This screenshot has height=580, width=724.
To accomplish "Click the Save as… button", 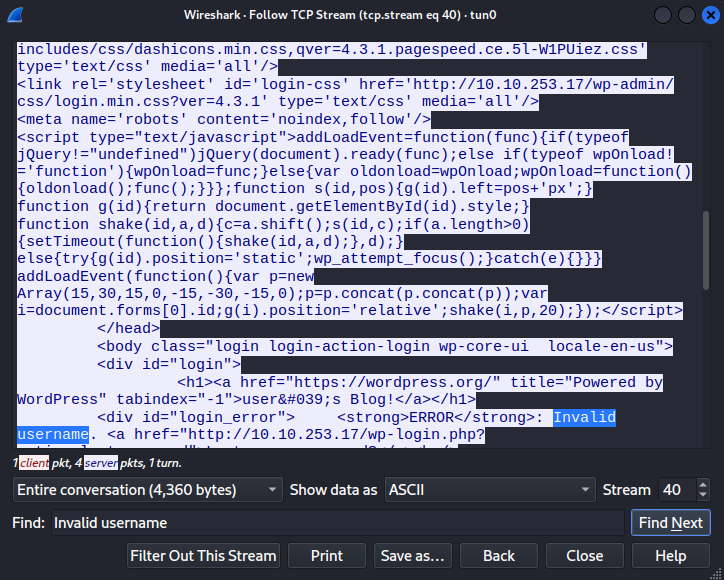I will 413,556.
